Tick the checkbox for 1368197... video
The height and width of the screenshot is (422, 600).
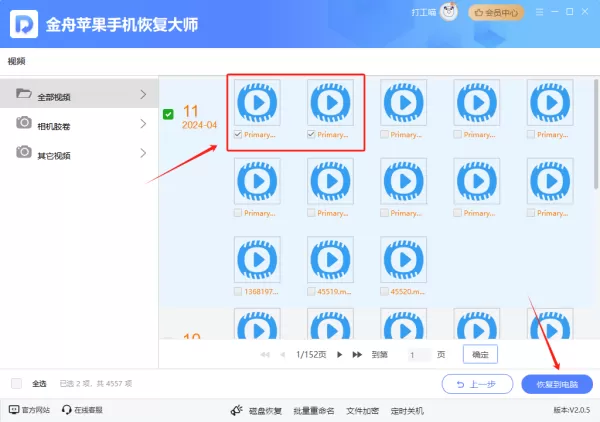point(238,292)
